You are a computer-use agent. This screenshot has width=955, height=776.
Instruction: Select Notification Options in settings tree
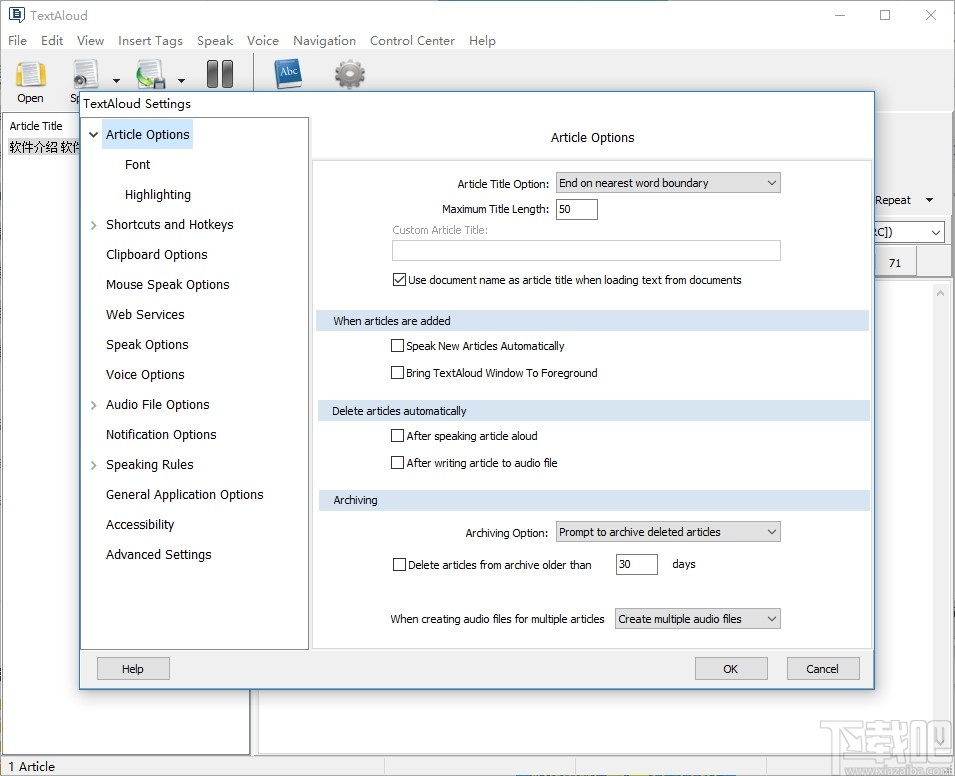(x=161, y=434)
